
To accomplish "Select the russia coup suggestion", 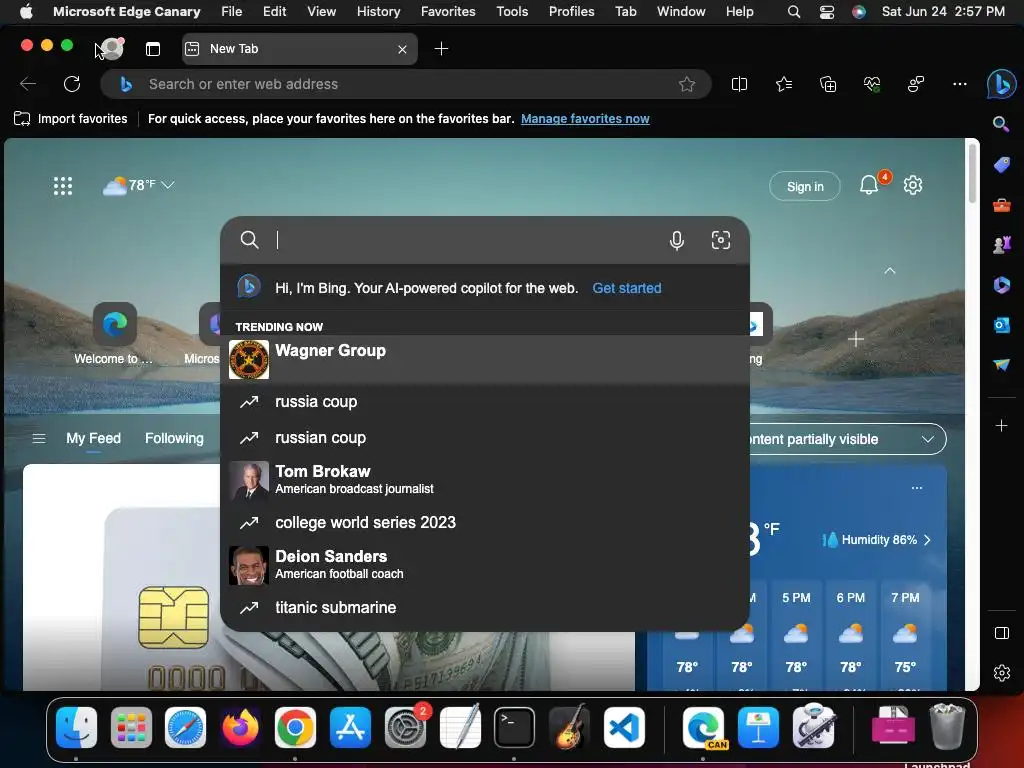I will (x=485, y=402).
